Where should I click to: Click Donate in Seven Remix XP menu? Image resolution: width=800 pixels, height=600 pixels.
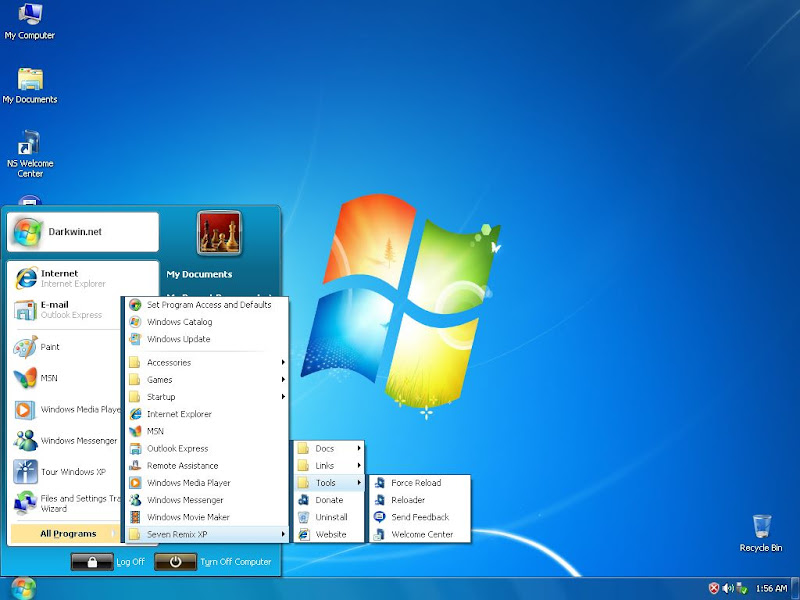329,500
